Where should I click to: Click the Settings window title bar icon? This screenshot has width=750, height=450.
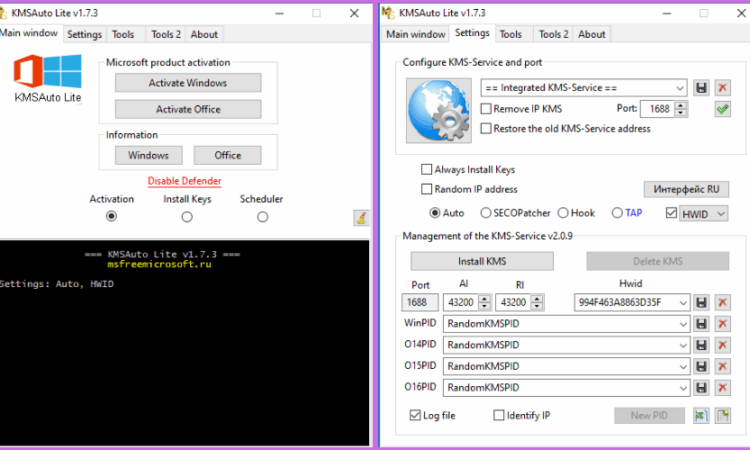(388, 13)
